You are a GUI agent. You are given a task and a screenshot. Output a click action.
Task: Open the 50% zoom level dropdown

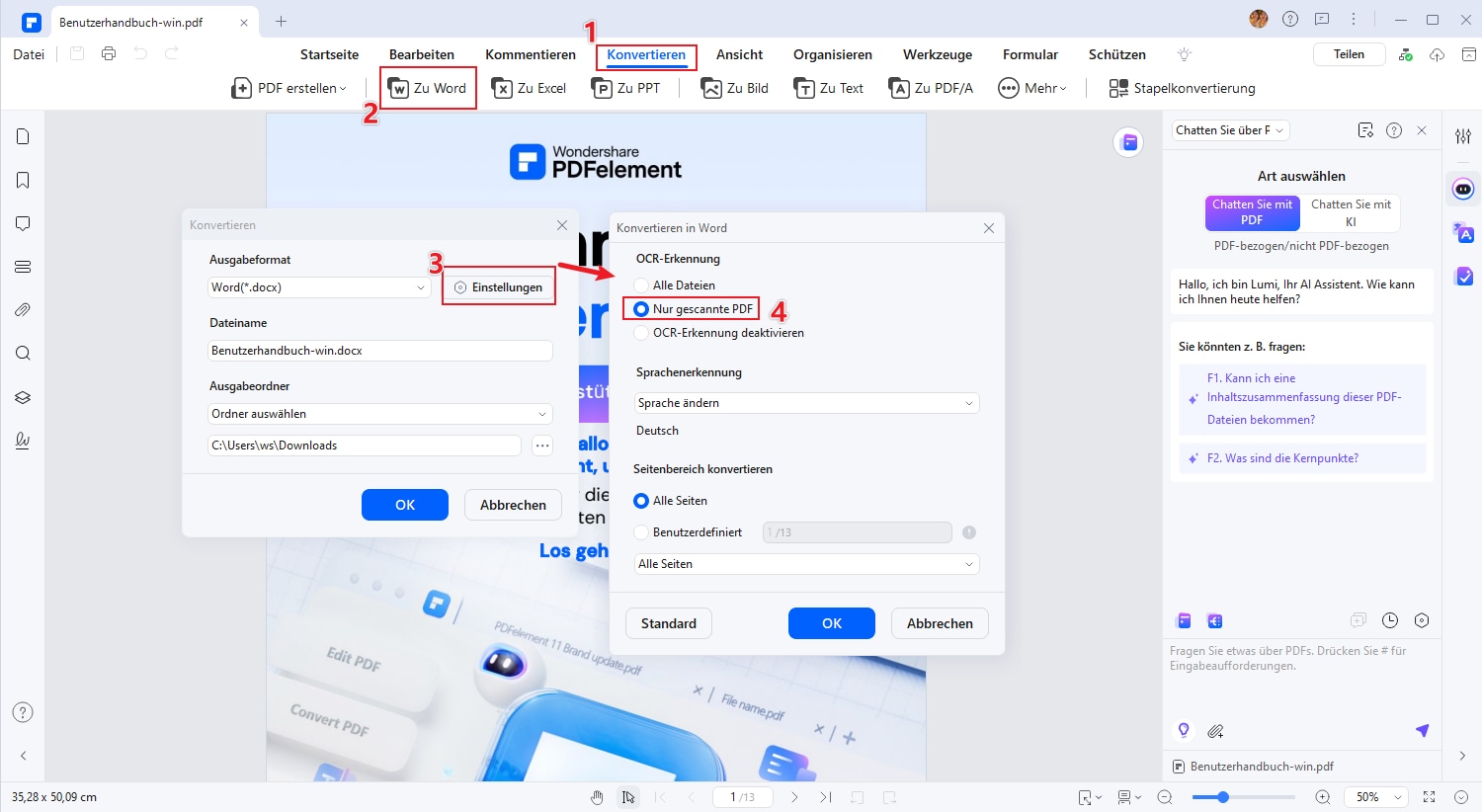pos(1378,797)
